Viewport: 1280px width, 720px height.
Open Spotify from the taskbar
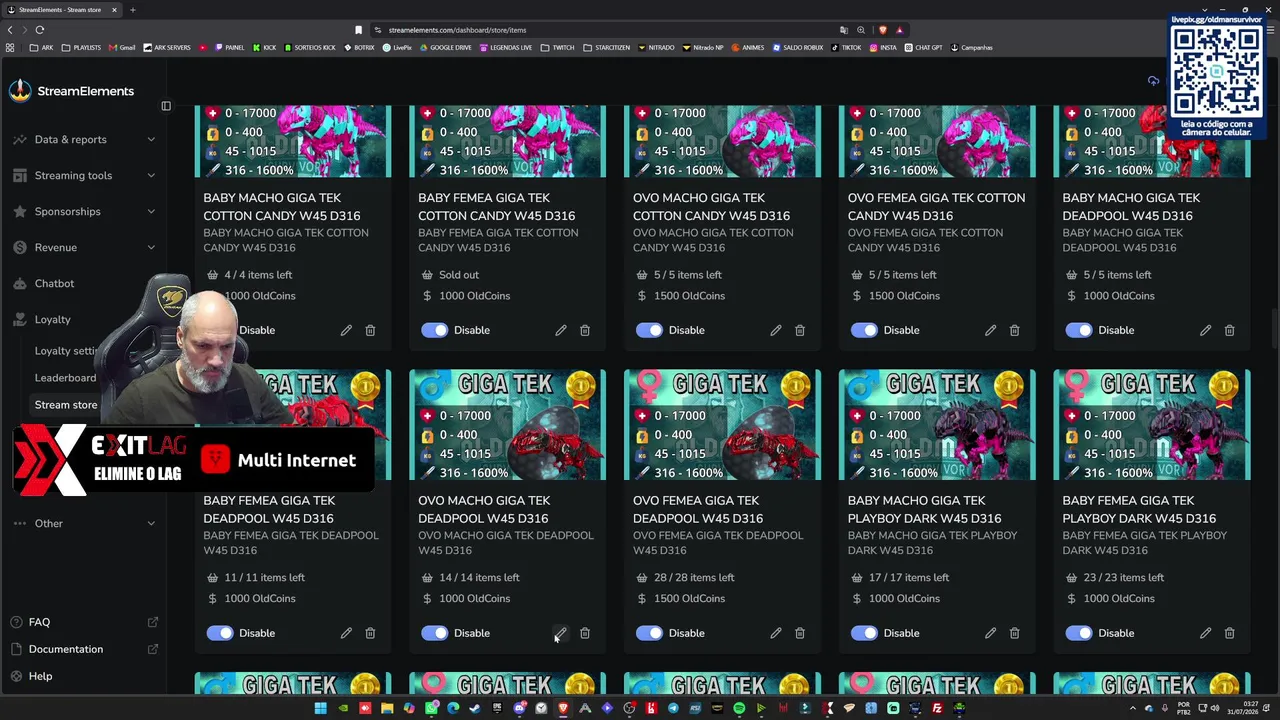point(739,708)
